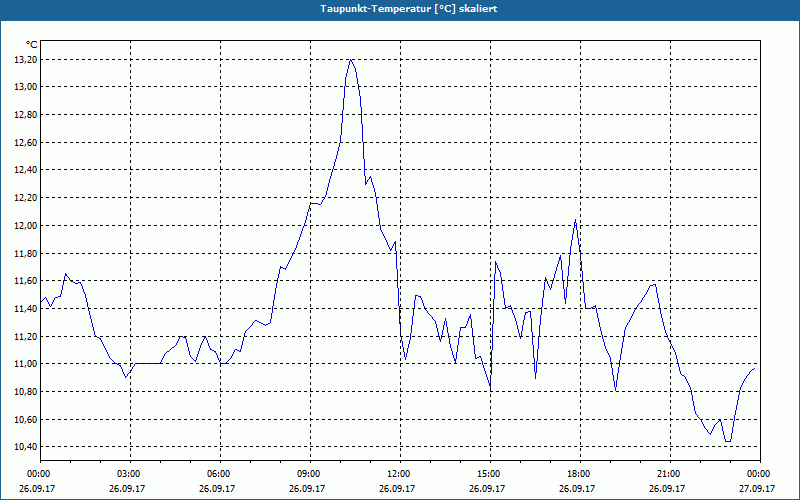
Task: Select the 12,80 y-axis label
Action: [x=27, y=115]
